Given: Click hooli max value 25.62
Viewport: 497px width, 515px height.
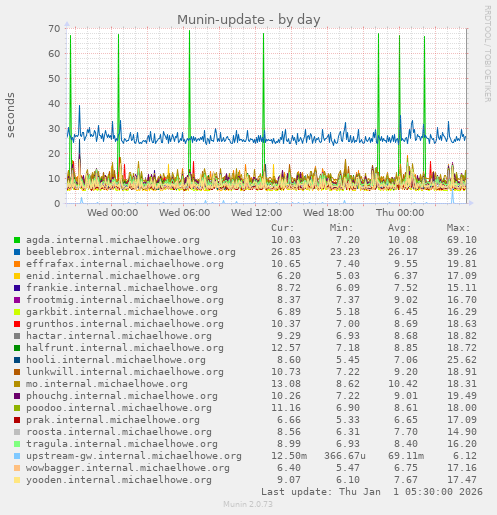Looking at the screenshot, I should pos(462,360).
